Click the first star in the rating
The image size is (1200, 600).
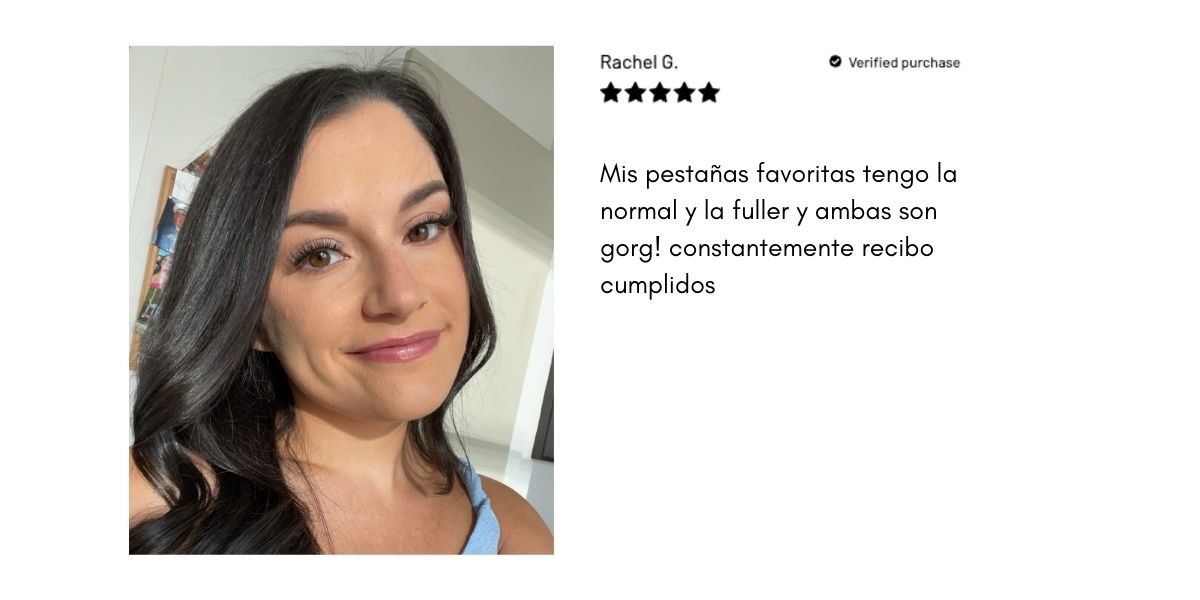[x=611, y=93]
